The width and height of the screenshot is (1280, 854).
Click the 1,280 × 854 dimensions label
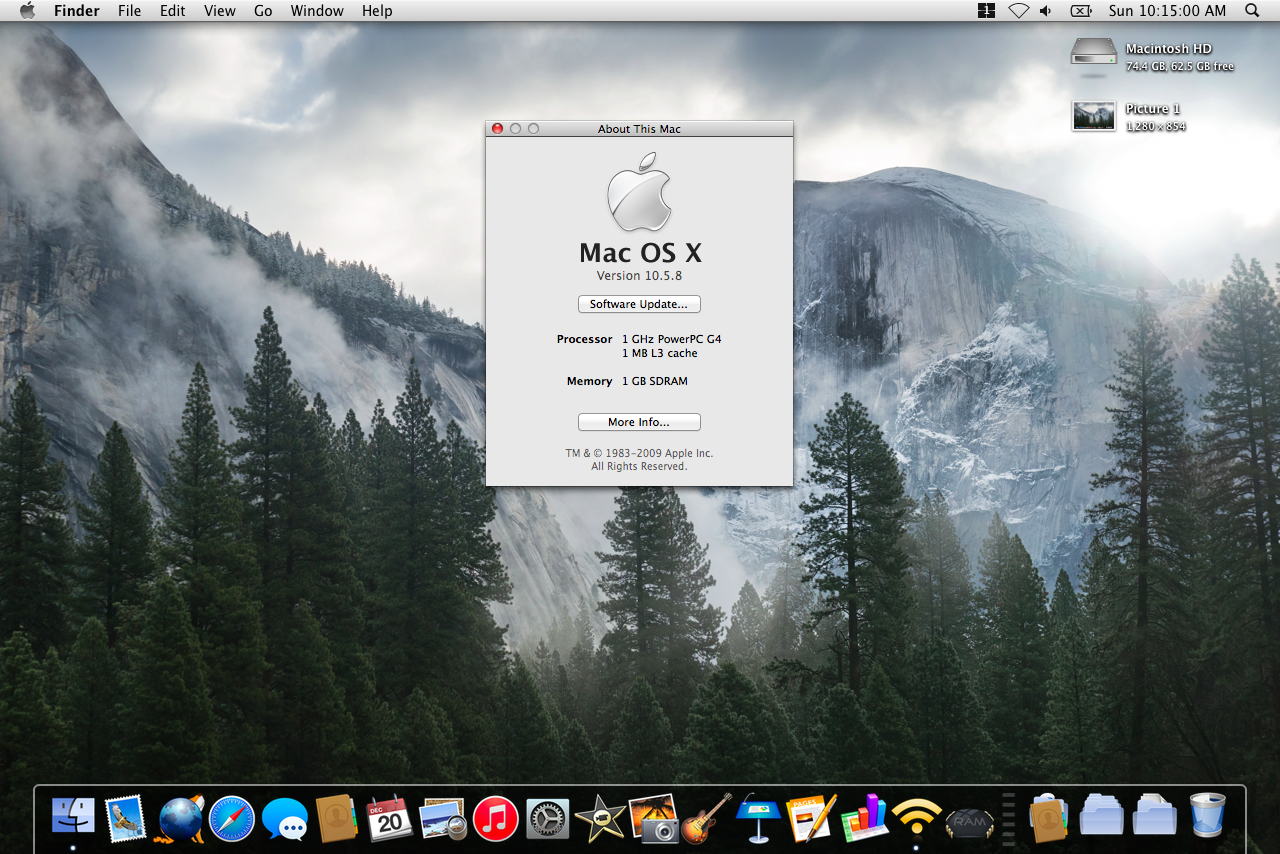pyautogui.click(x=1156, y=126)
